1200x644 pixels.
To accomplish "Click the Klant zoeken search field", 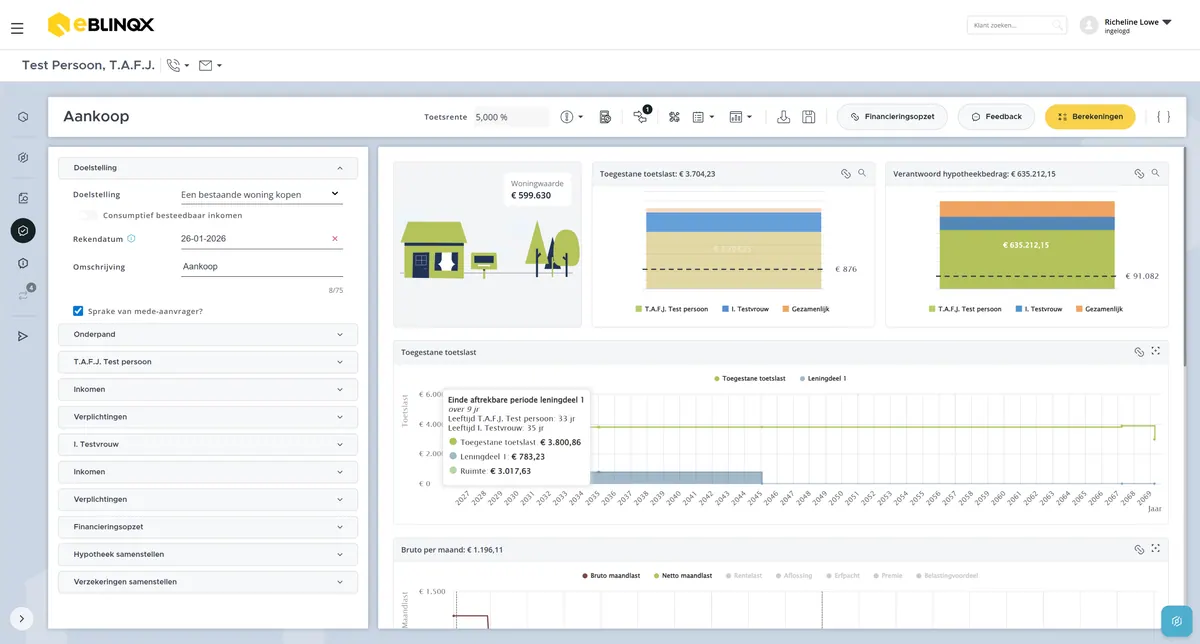I will 1015,25.
